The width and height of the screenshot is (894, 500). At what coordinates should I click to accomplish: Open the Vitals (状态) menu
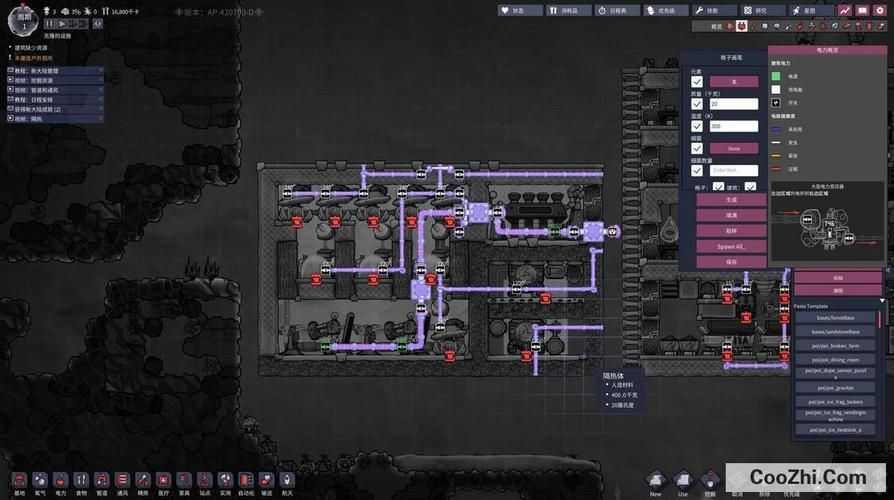click(520, 10)
